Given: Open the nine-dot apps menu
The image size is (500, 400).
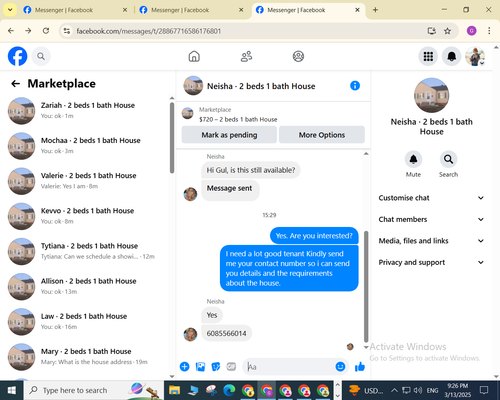Looking at the screenshot, I should (428, 56).
